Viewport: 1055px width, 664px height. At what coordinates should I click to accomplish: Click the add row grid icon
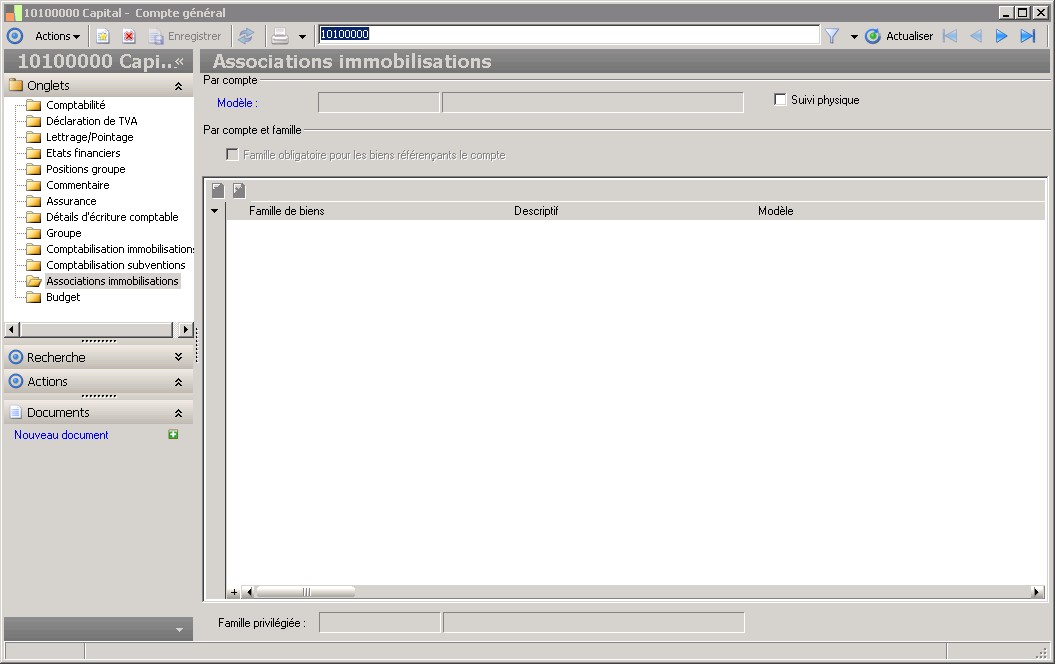click(217, 190)
